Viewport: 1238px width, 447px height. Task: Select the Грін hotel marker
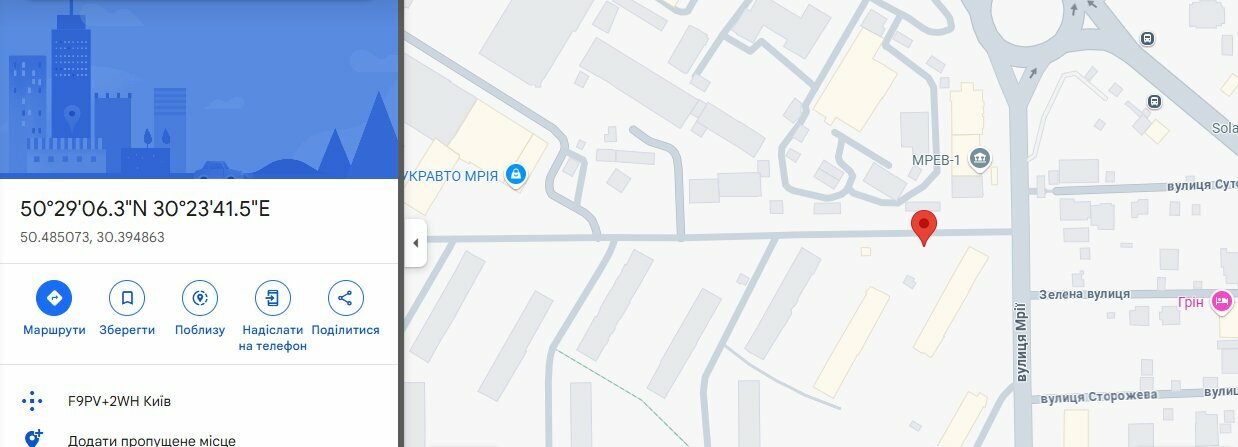click(x=1221, y=300)
